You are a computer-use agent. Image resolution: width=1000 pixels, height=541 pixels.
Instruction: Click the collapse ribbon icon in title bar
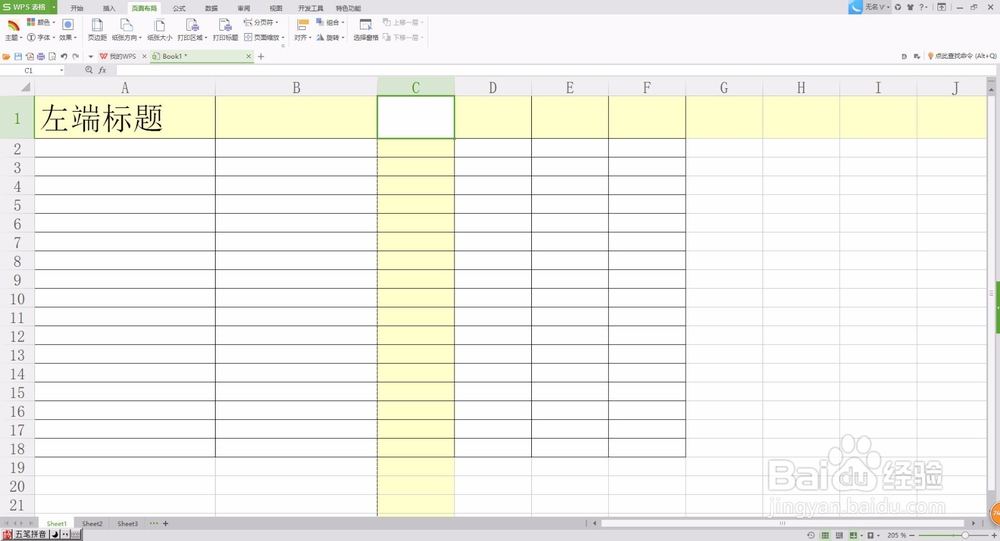coord(941,7)
